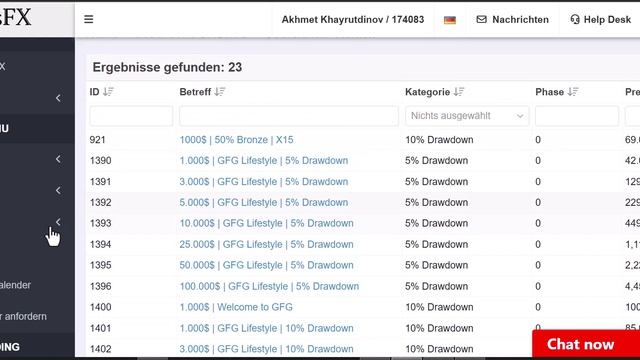Click the envelope icon beside Nachrichten
Viewport: 640px width, 360px height.
click(482, 19)
